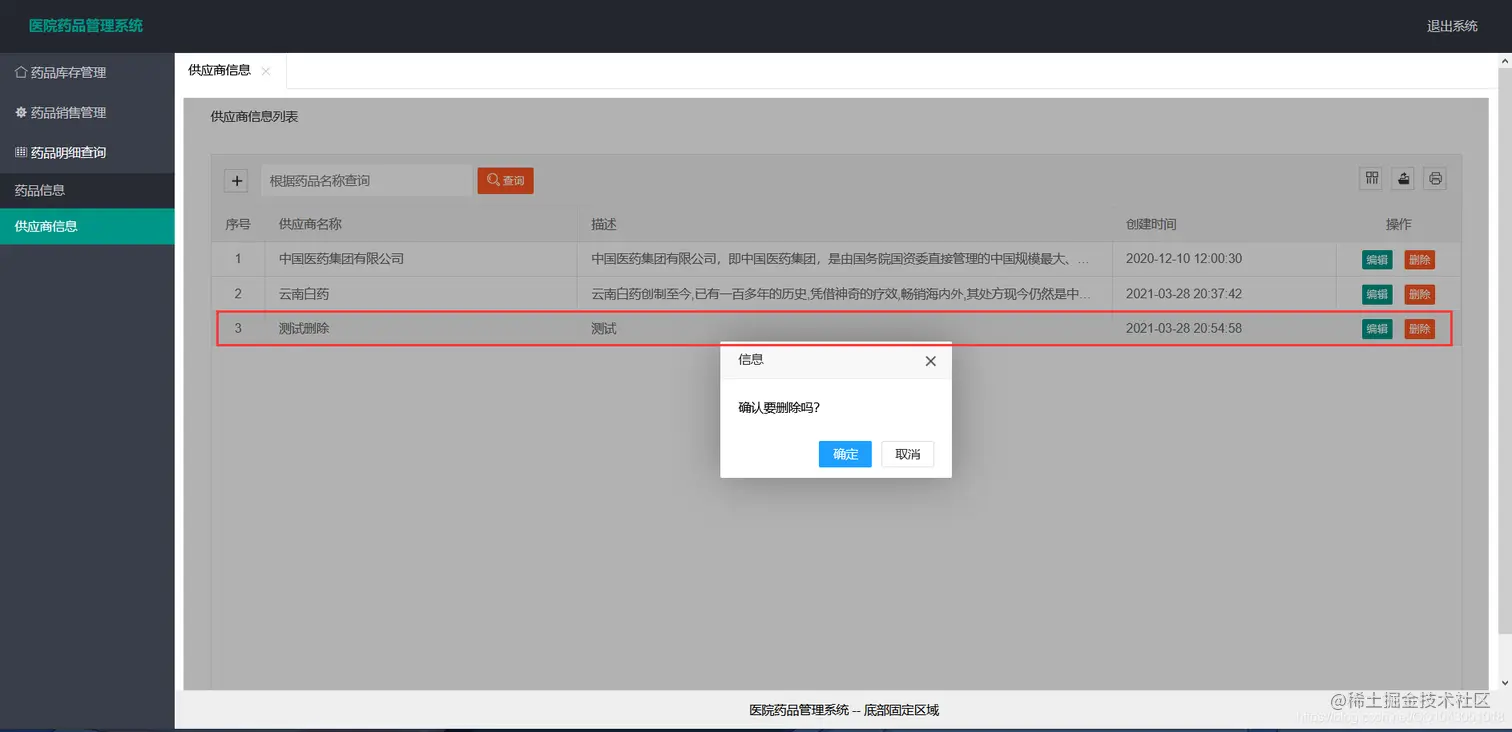Click the column visibility icon above the table
The height and width of the screenshot is (732, 1512).
pos(1371,178)
